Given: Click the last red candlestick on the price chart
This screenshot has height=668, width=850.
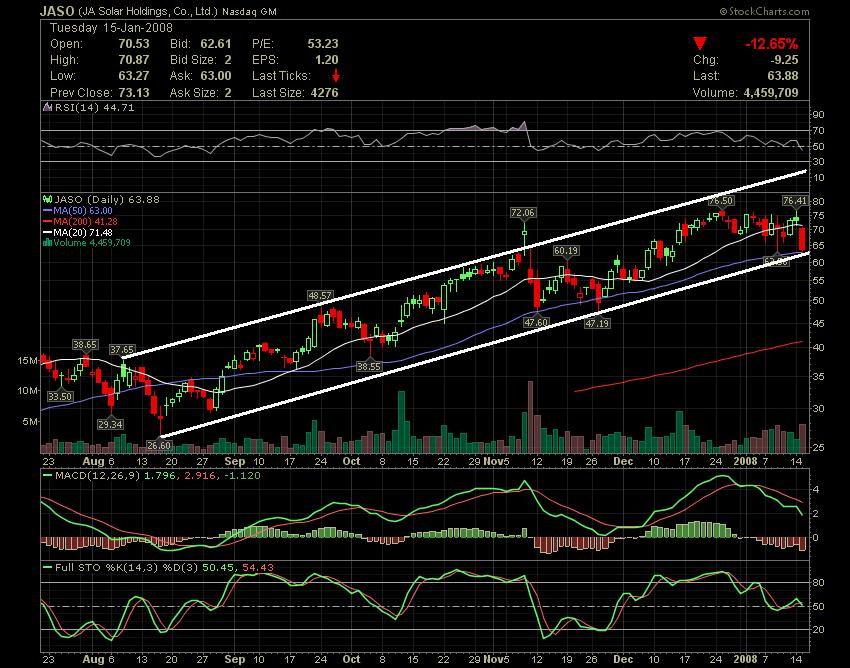Looking at the screenshot, I should [x=802, y=239].
